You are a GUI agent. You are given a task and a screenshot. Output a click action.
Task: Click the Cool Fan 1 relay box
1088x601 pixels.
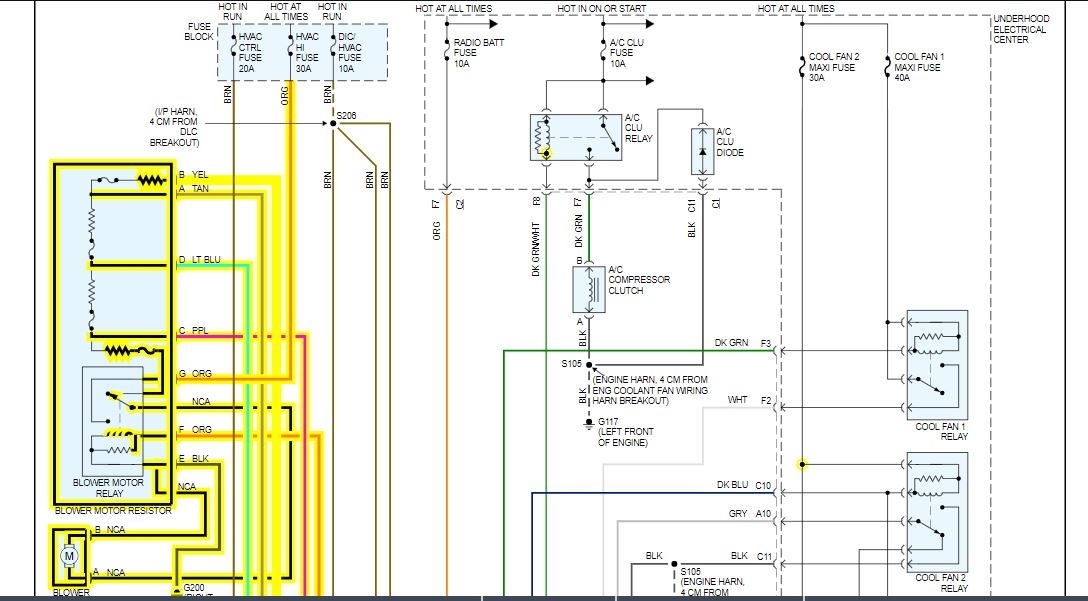click(x=937, y=364)
